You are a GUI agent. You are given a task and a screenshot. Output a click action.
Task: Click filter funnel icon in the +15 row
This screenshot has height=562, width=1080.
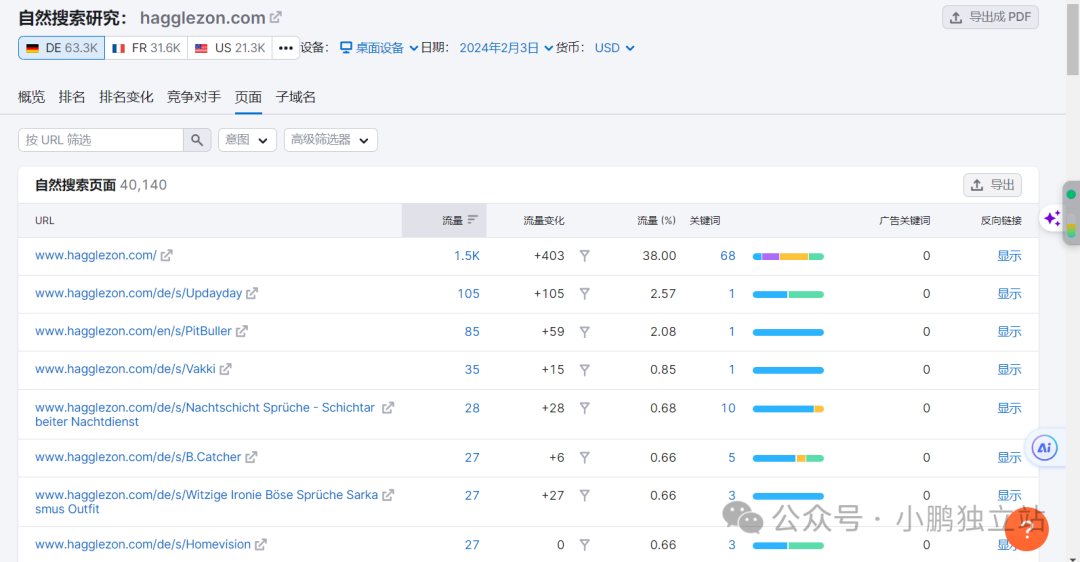(584, 369)
